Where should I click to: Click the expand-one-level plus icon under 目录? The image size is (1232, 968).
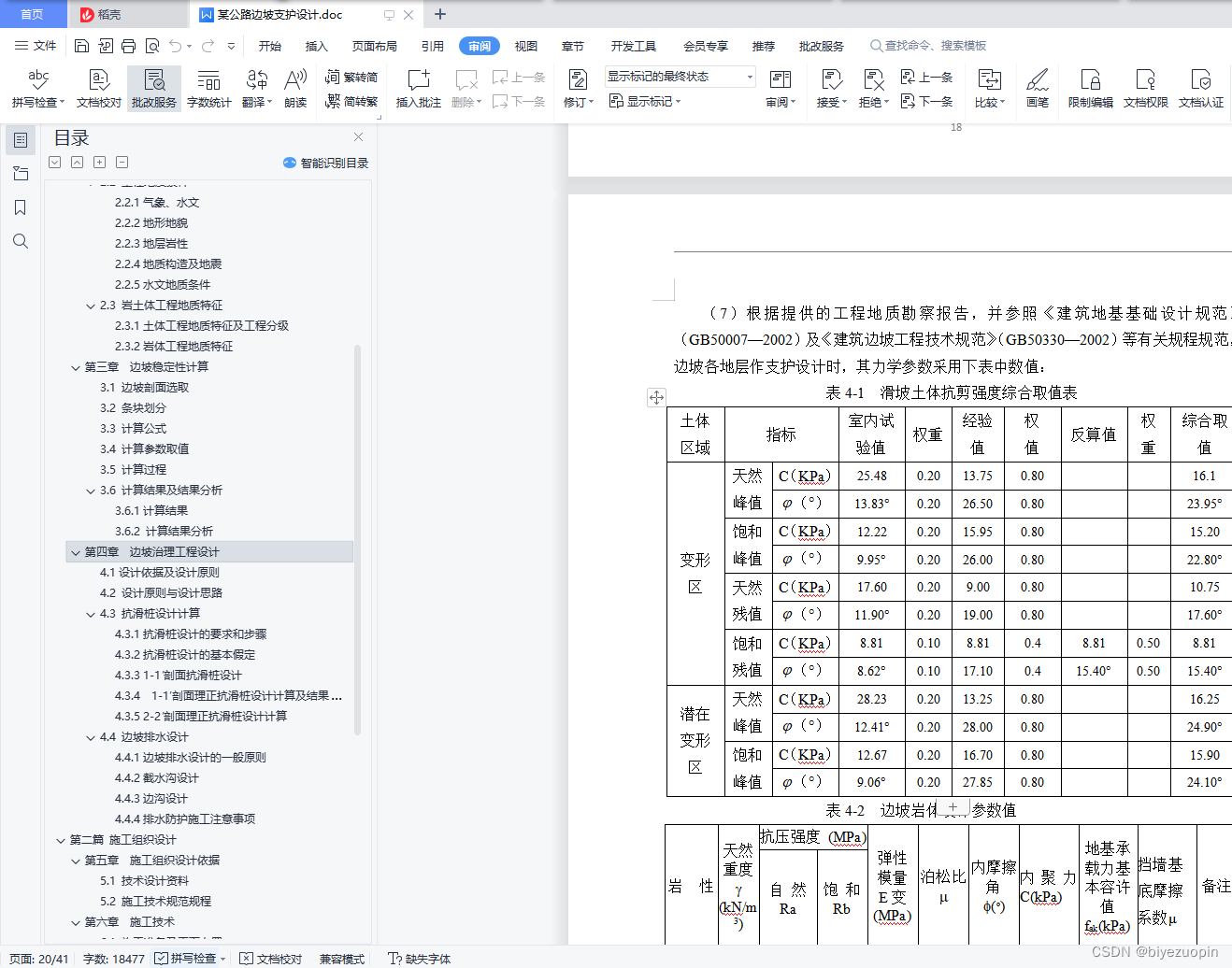[99, 162]
